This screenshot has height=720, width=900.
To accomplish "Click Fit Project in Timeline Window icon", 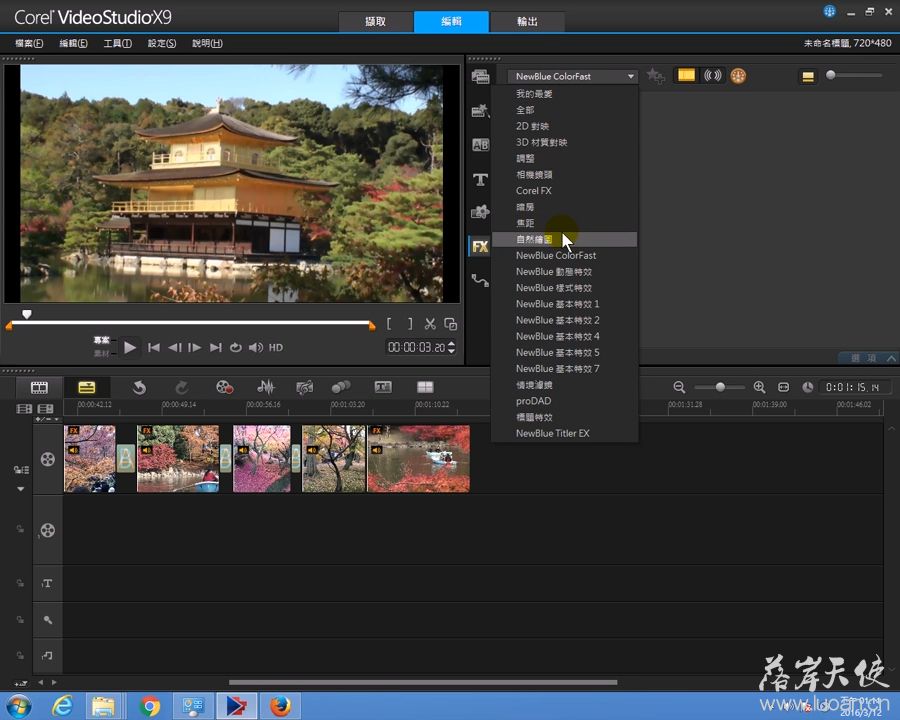I will click(783, 388).
